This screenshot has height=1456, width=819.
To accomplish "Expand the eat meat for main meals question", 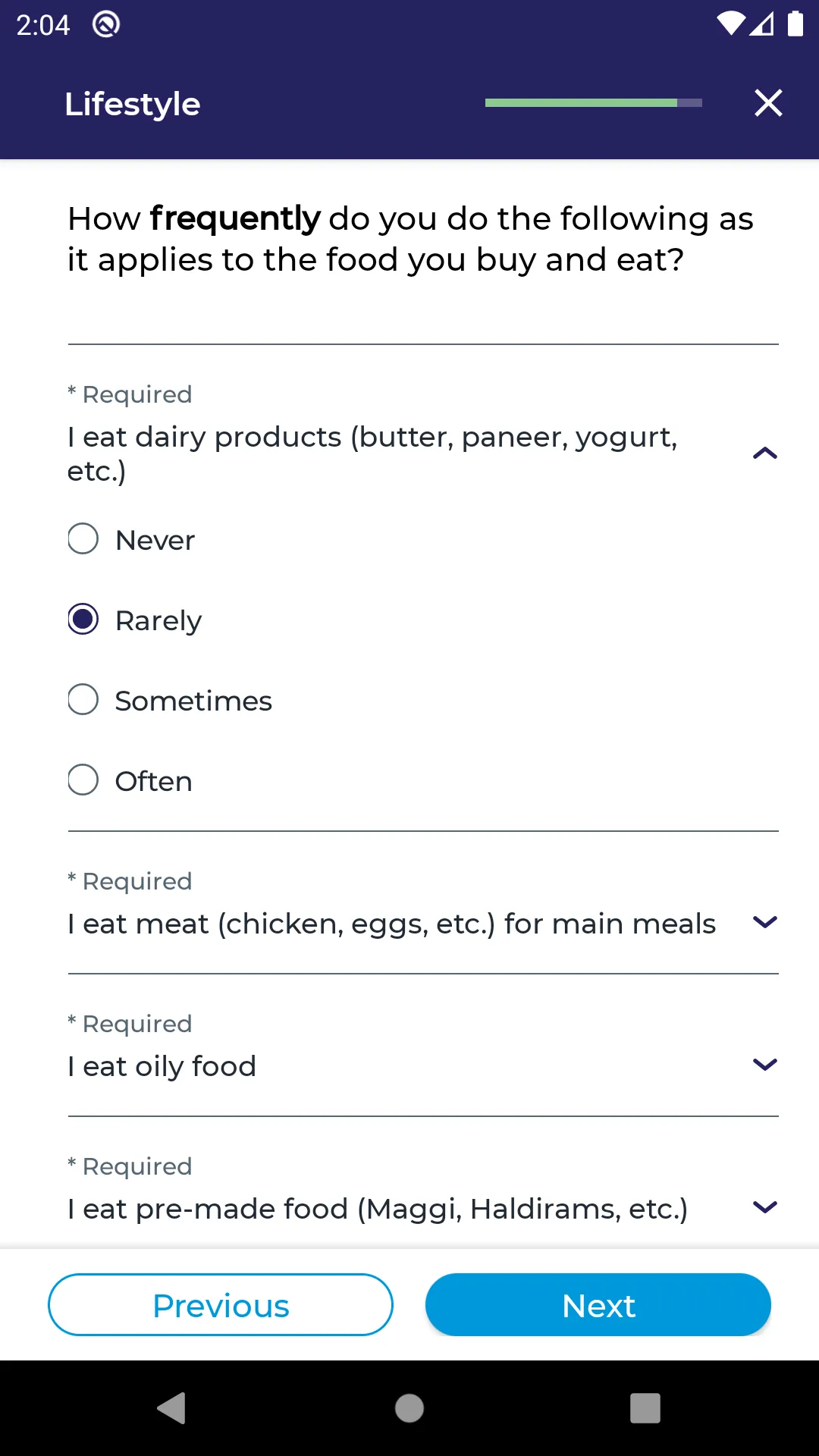I will click(765, 922).
